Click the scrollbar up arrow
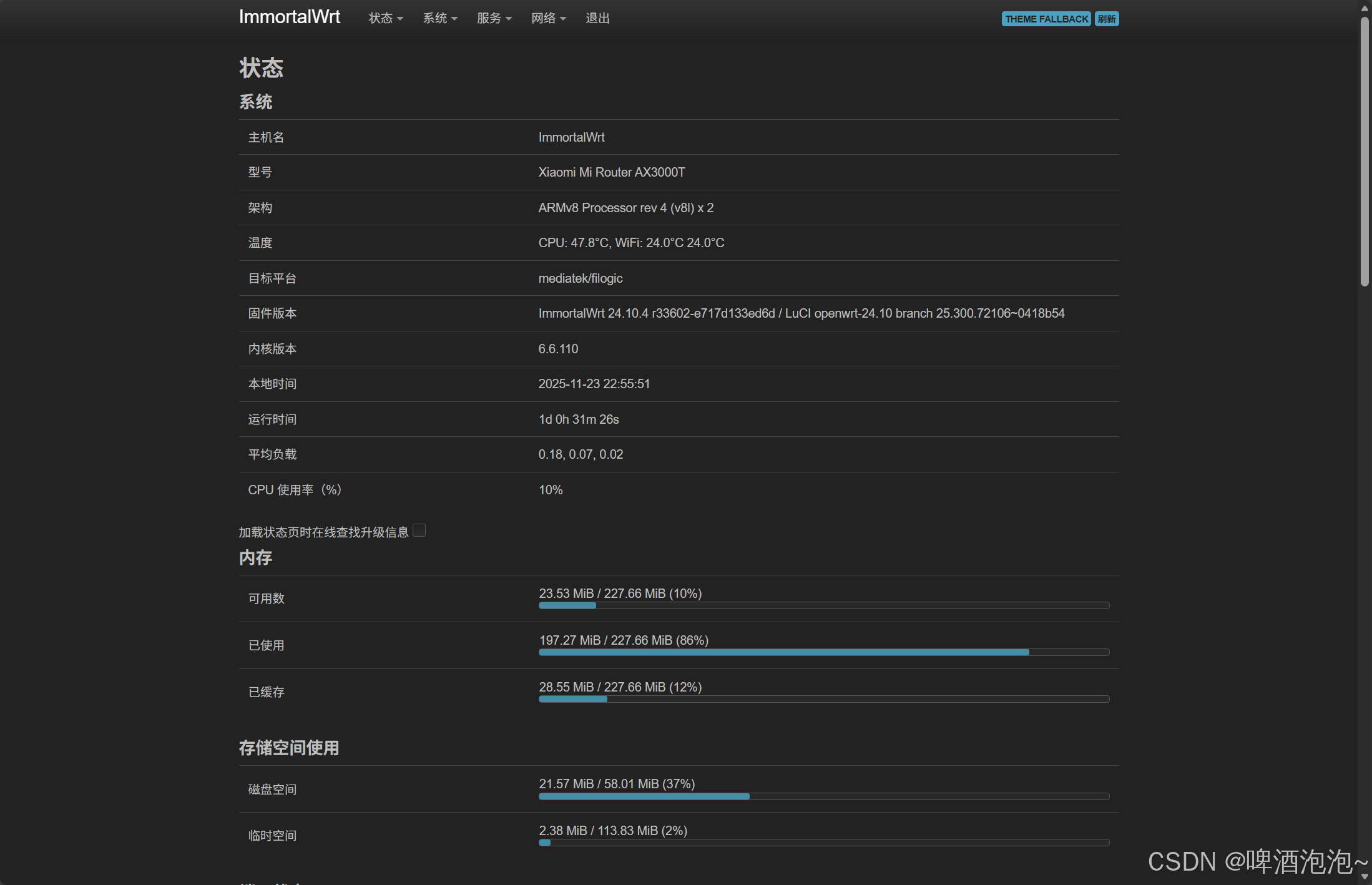 coord(1365,7)
